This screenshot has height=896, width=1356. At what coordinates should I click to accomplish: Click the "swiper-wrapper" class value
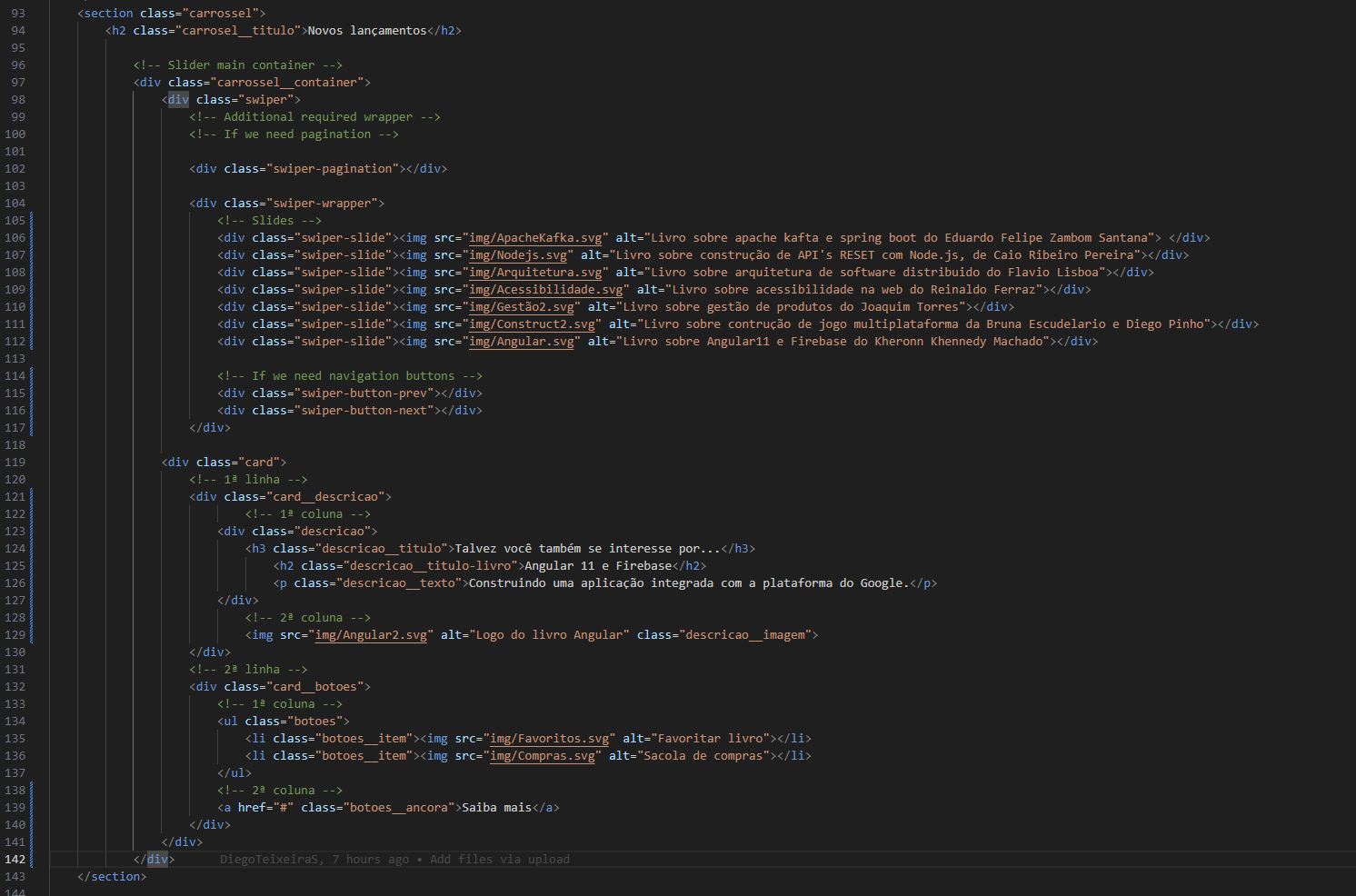click(x=322, y=204)
